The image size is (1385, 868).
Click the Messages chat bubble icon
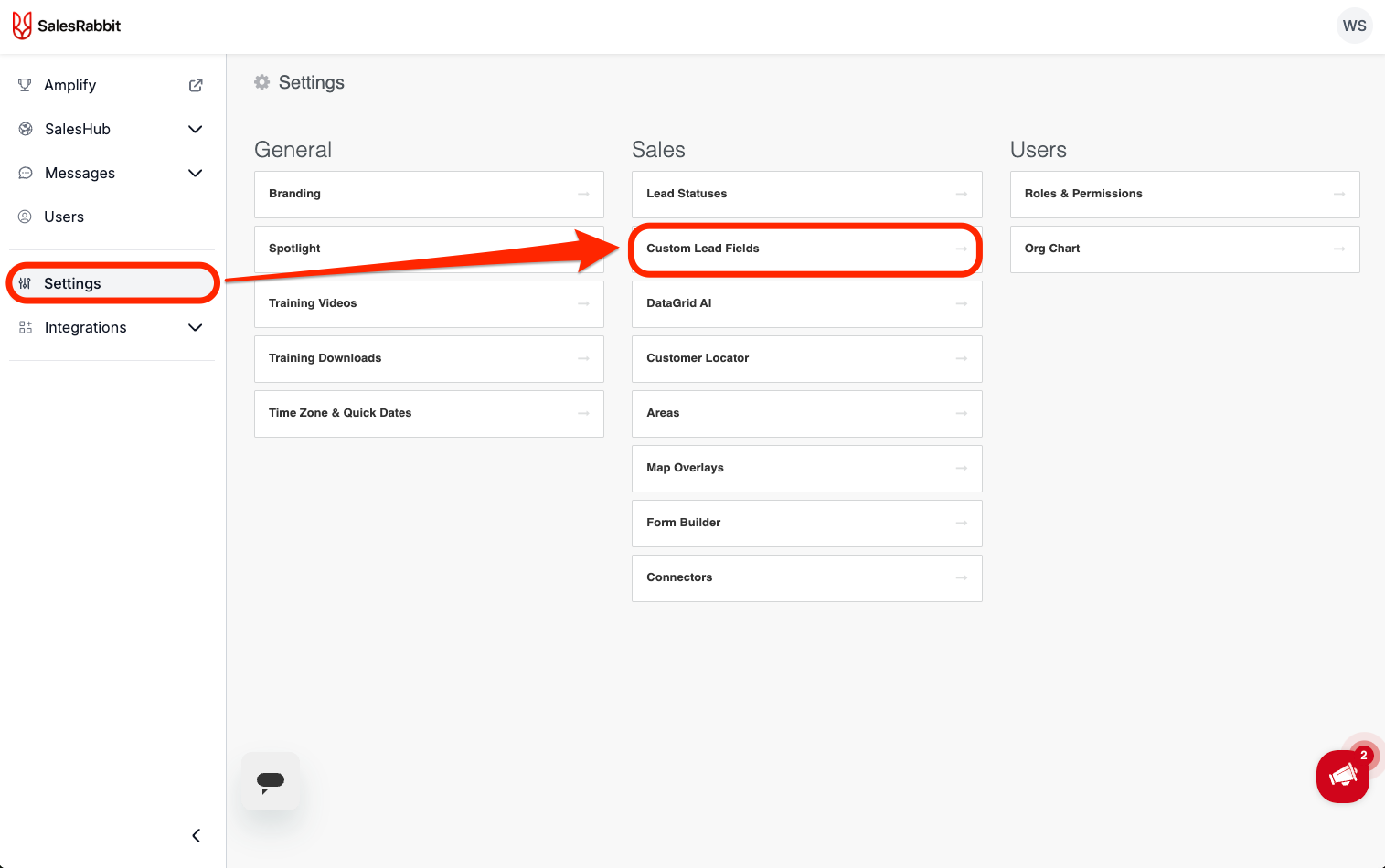[26, 173]
